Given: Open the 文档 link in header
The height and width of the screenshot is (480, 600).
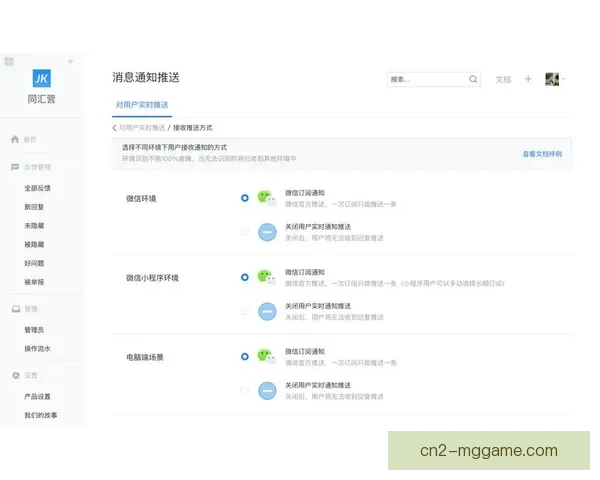Looking at the screenshot, I should coord(503,80).
